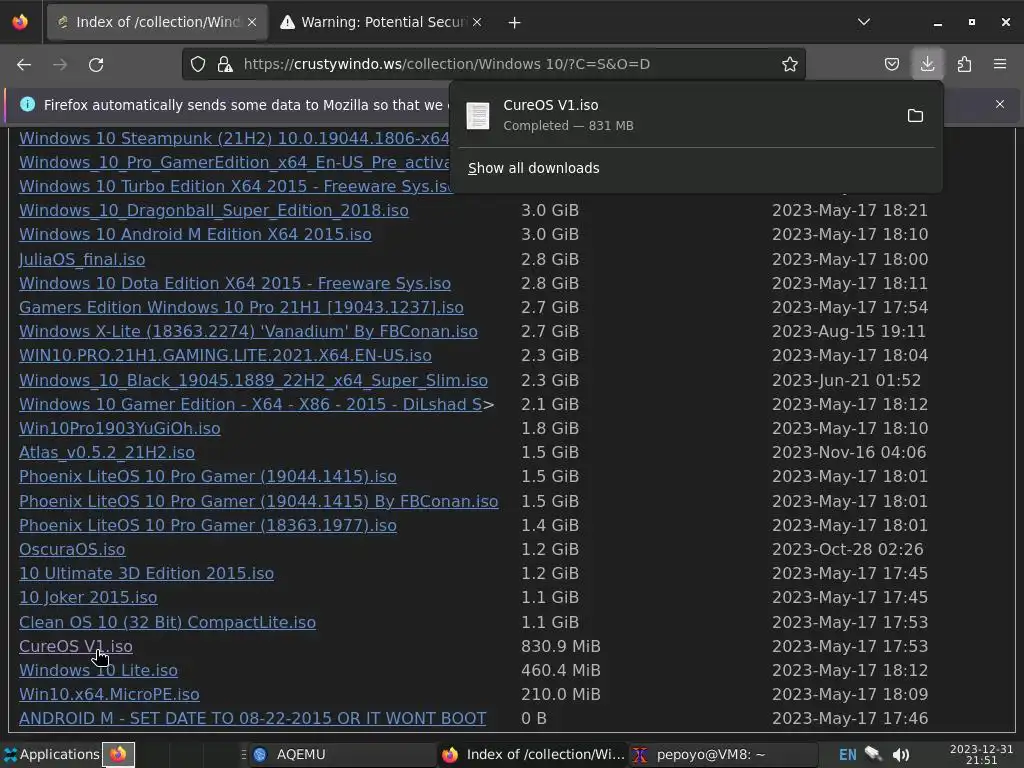
Task: Download Clean OS 10 (32 Bit) CompactLite.iso
Action: coord(167,622)
